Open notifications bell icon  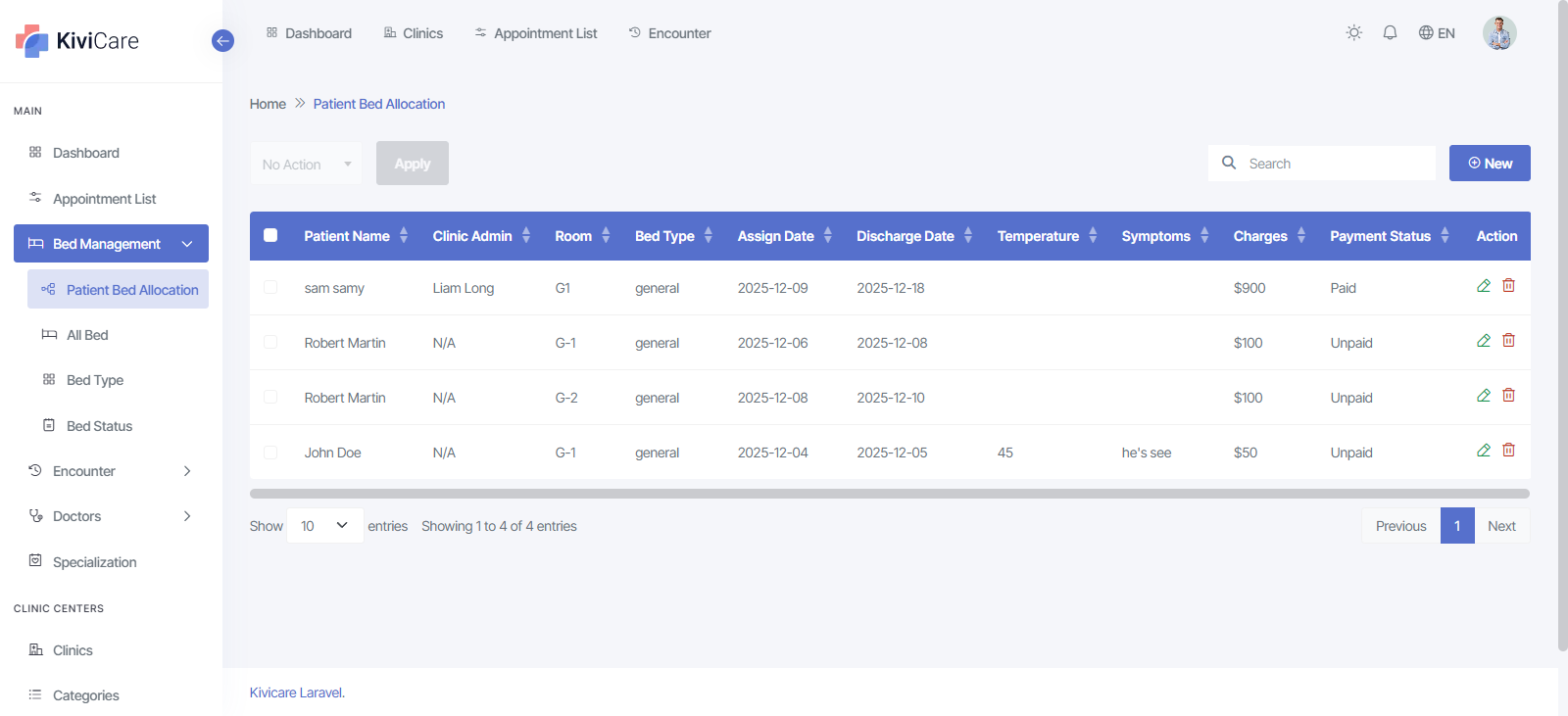tap(1390, 33)
